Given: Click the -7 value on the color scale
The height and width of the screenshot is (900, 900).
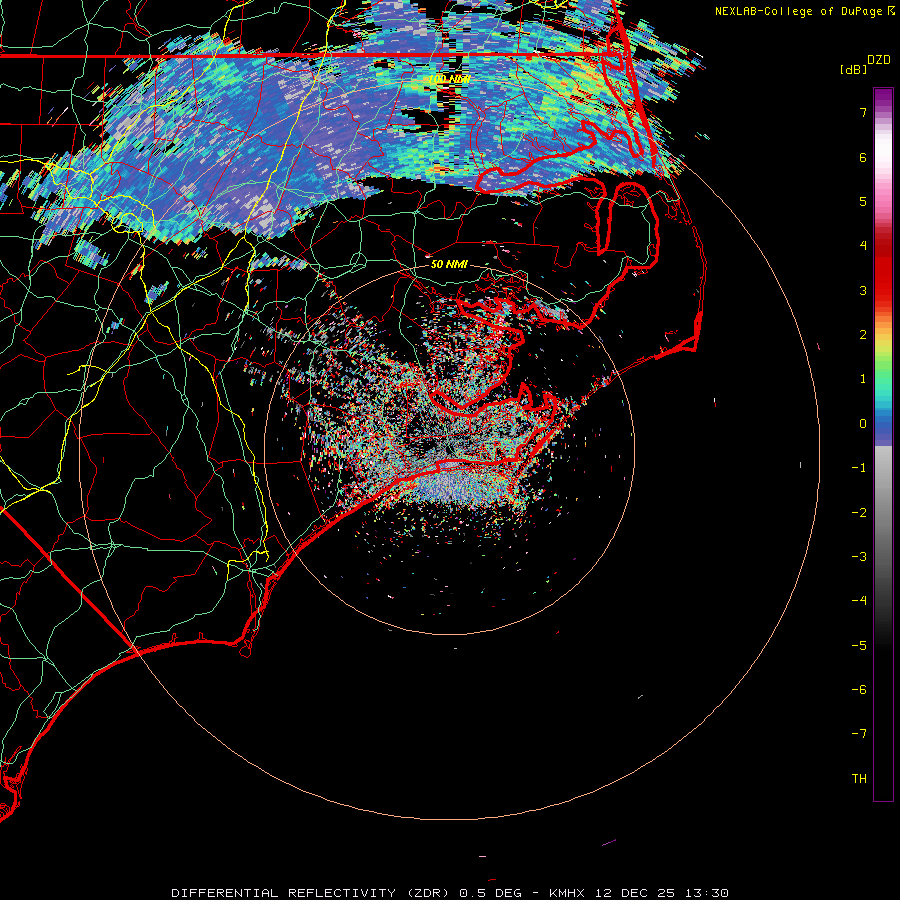Looking at the screenshot, I should click(859, 734).
